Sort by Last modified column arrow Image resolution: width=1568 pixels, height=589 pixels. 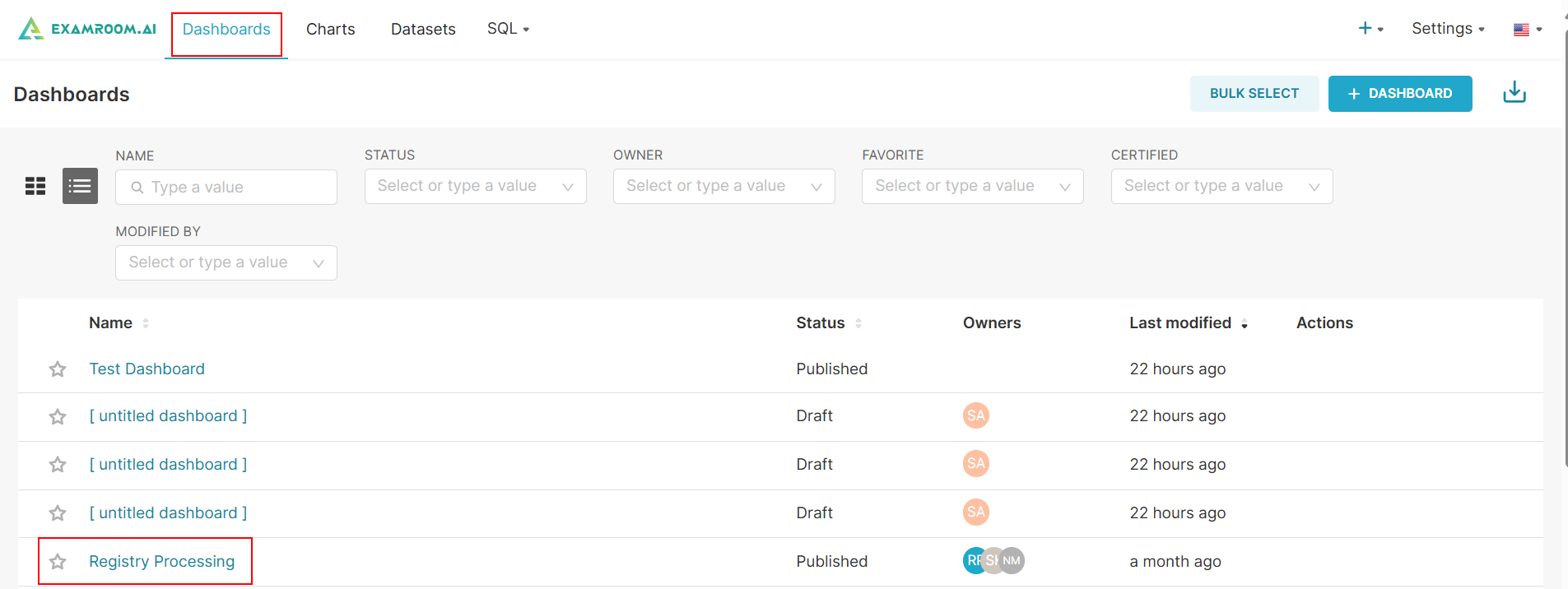1244,324
